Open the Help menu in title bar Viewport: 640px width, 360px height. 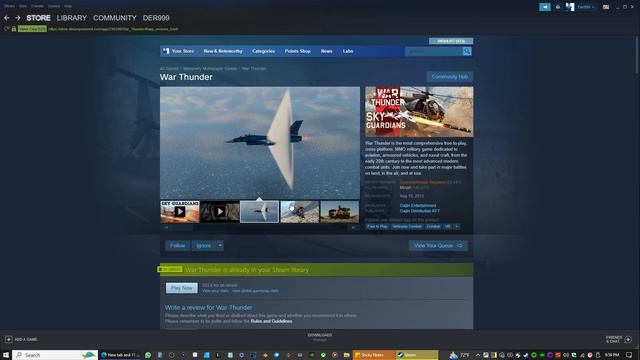[68, 6]
